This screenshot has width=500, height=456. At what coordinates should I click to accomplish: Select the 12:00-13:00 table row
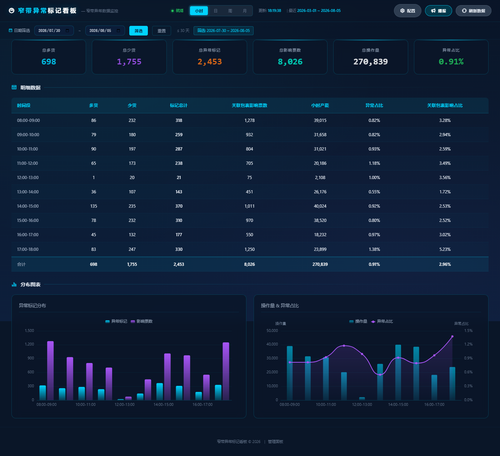point(250,178)
